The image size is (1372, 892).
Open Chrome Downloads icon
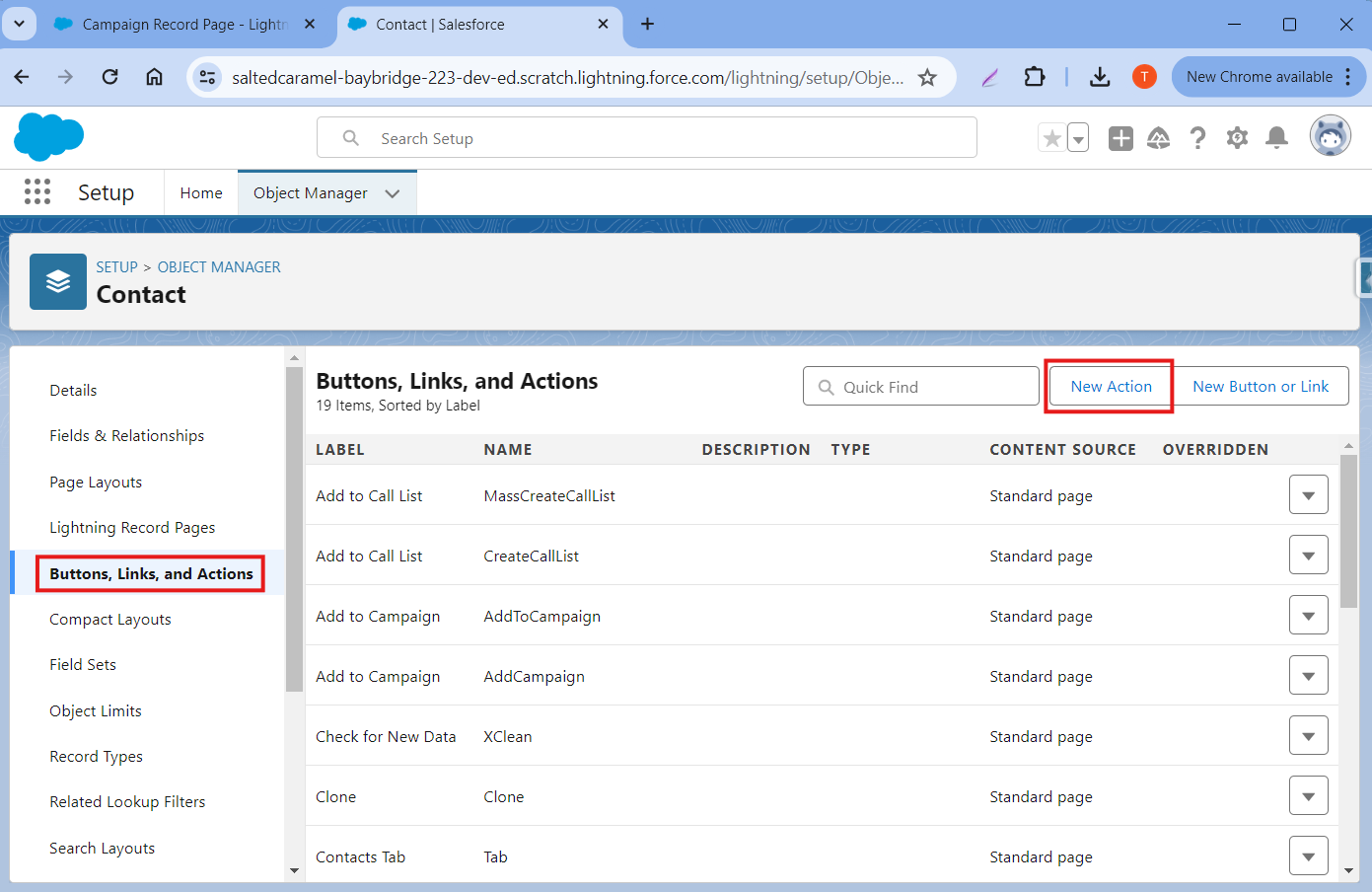point(1100,77)
